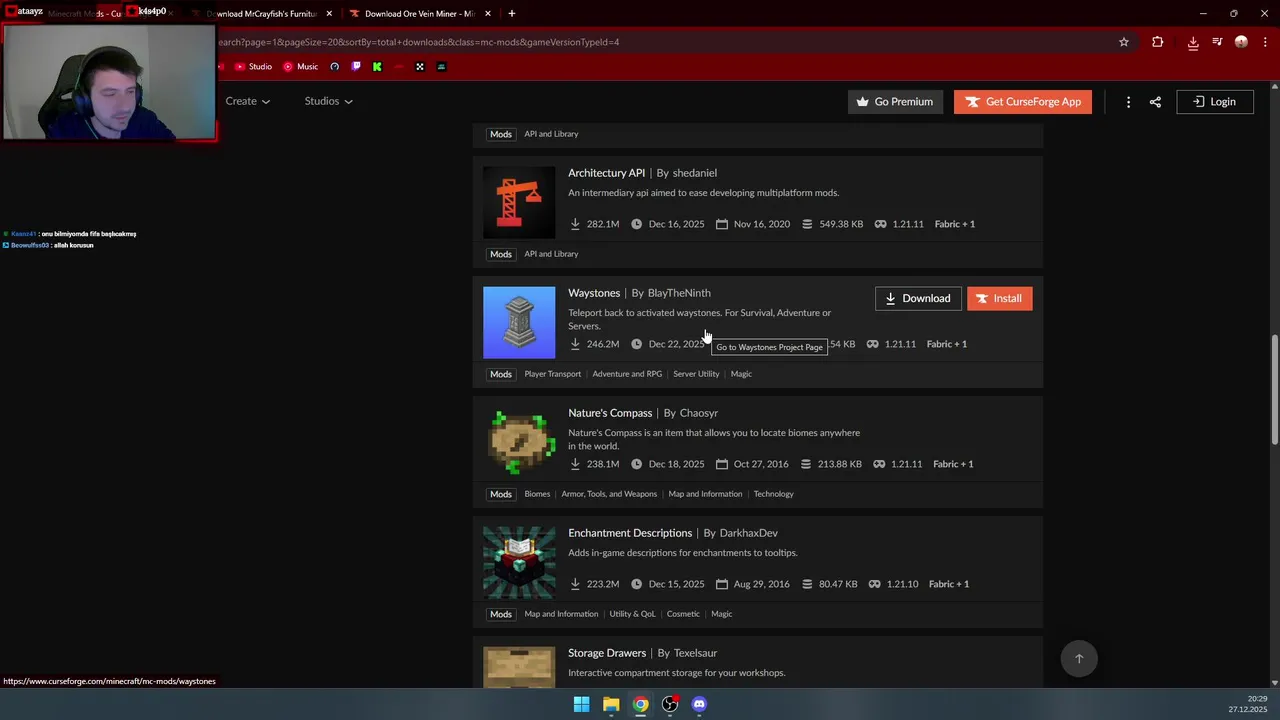
Task: Open the three-dot more options menu
Action: click(x=1128, y=102)
